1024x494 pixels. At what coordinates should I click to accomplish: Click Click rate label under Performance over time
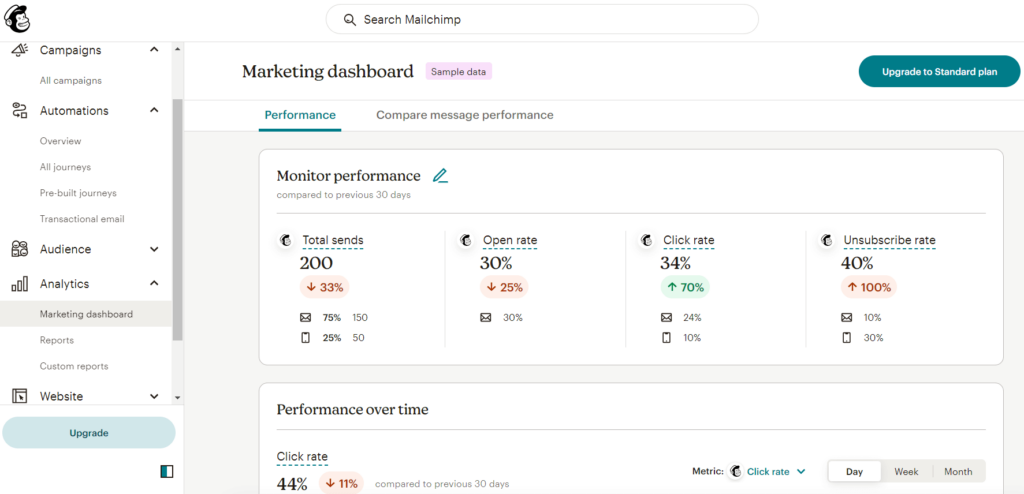click(302, 457)
